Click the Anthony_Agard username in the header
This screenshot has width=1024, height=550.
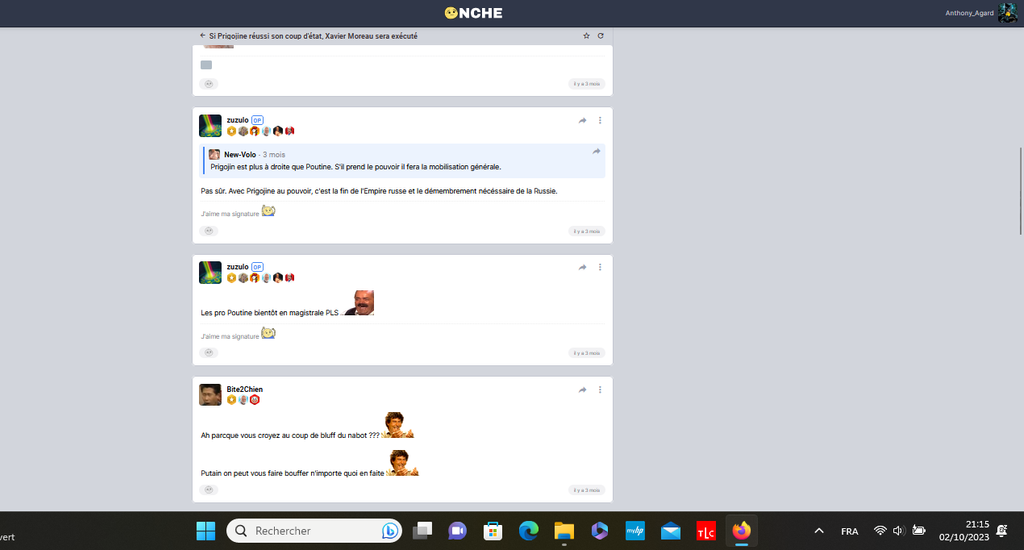(969, 13)
